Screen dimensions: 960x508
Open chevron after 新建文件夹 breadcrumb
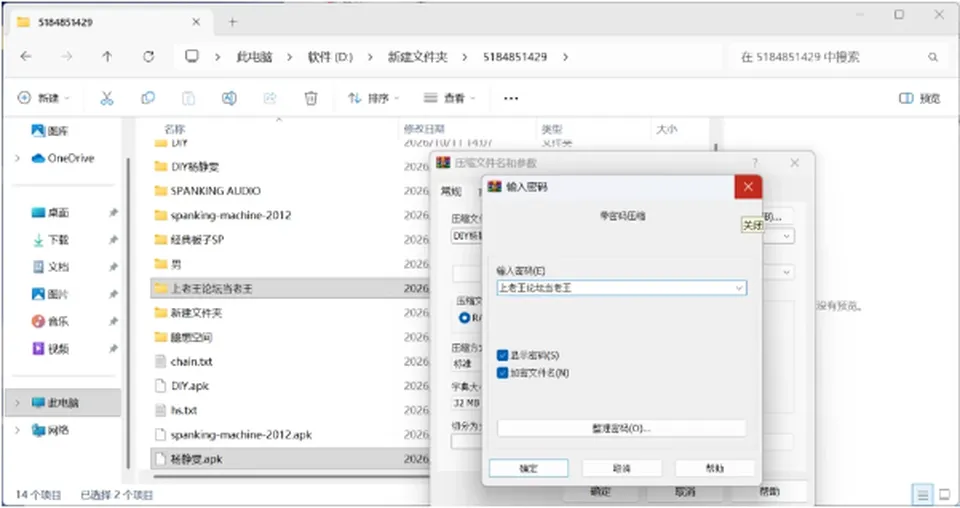point(465,57)
